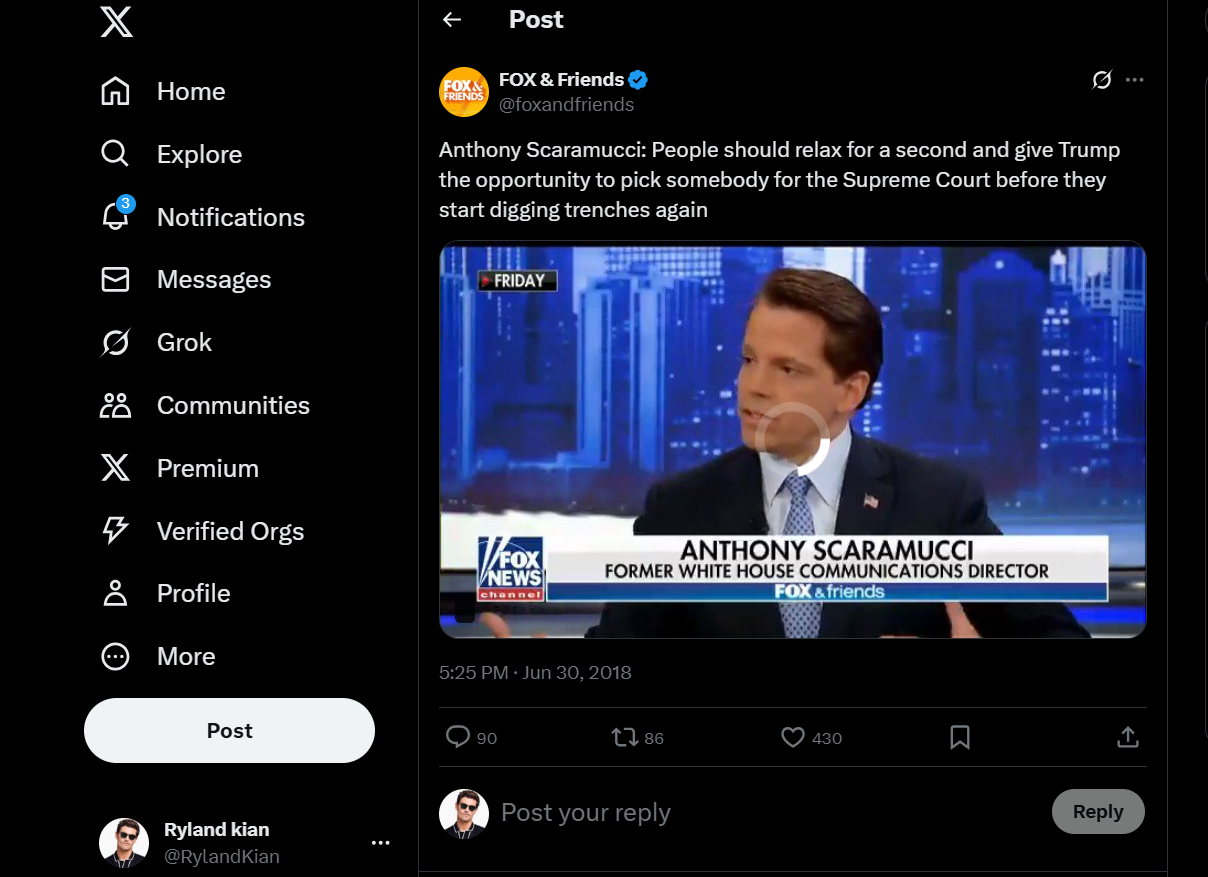The image size is (1208, 877).
Task: Click the reply comment icon
Action: click(458, 738)
